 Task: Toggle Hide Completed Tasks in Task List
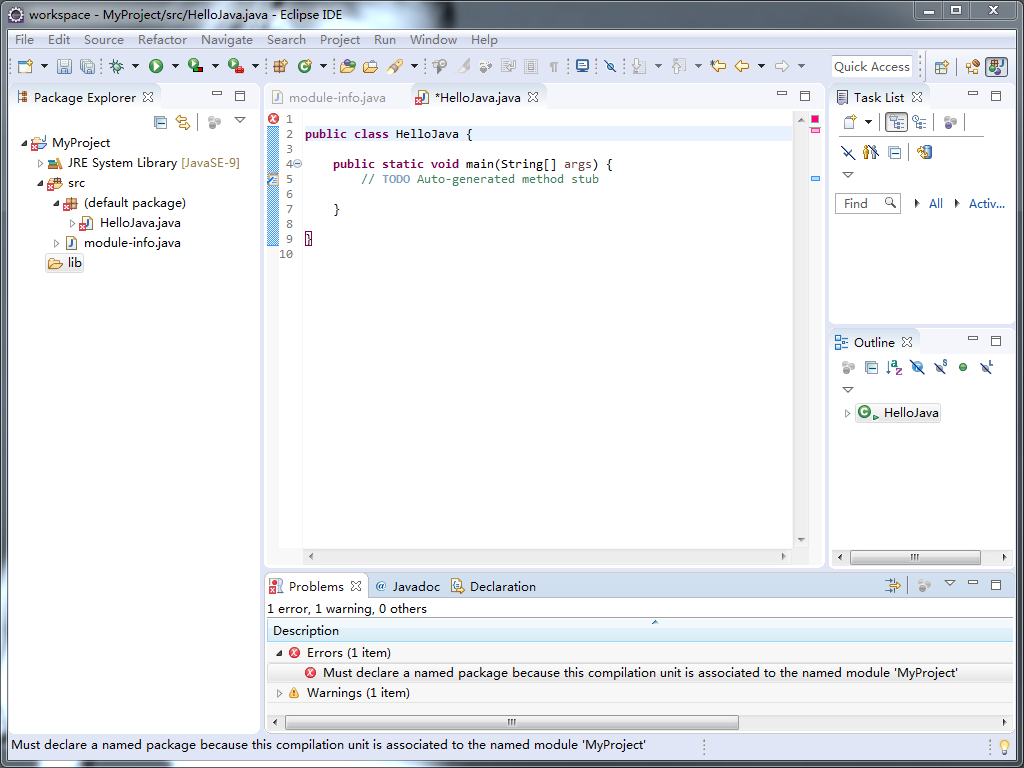(848, 153)
